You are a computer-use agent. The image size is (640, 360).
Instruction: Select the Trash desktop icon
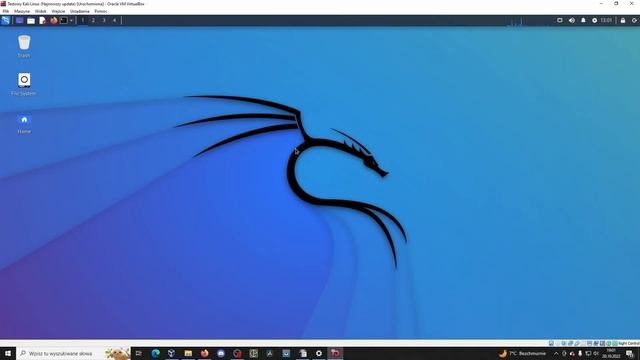24,46
